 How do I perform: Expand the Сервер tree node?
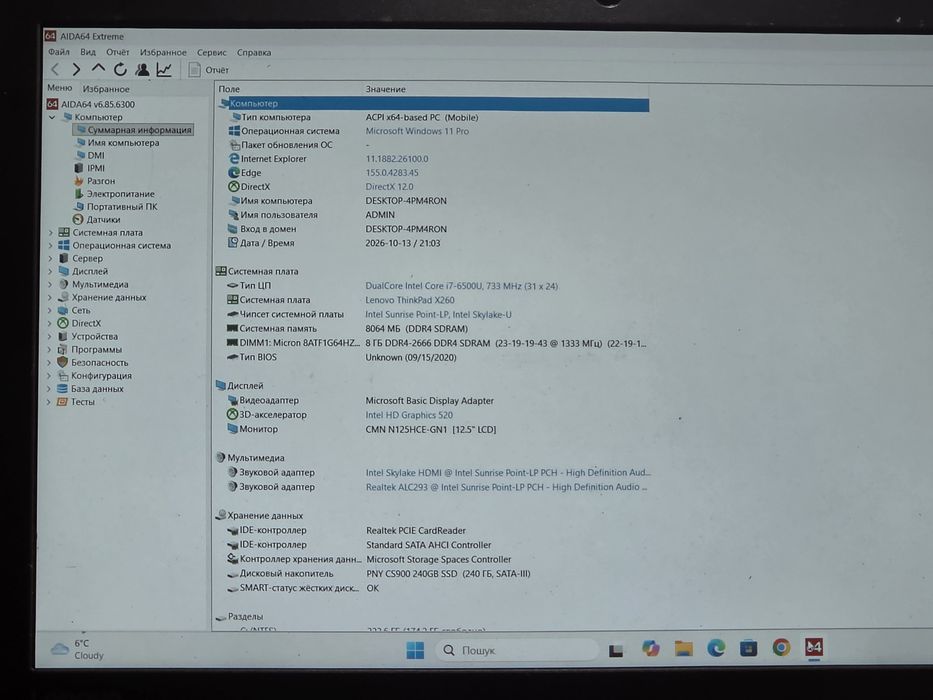coord(51,258)
